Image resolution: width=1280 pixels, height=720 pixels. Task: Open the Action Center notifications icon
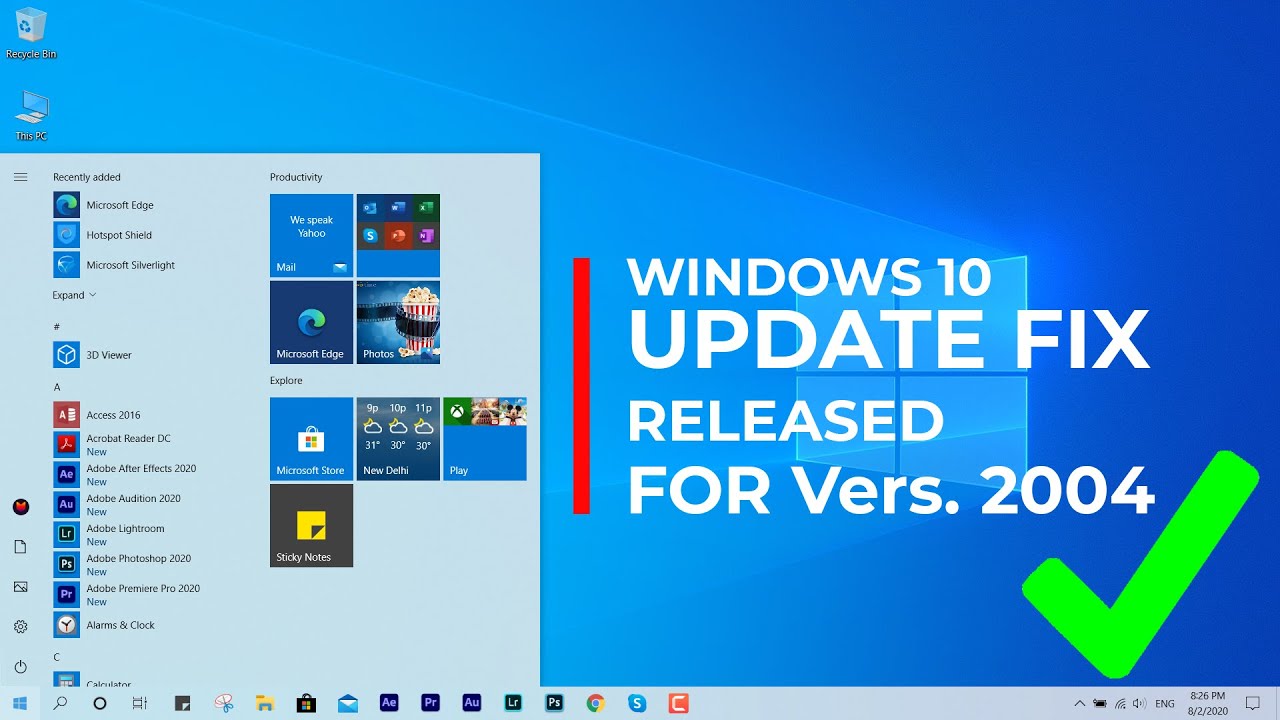click(1252, 703)
